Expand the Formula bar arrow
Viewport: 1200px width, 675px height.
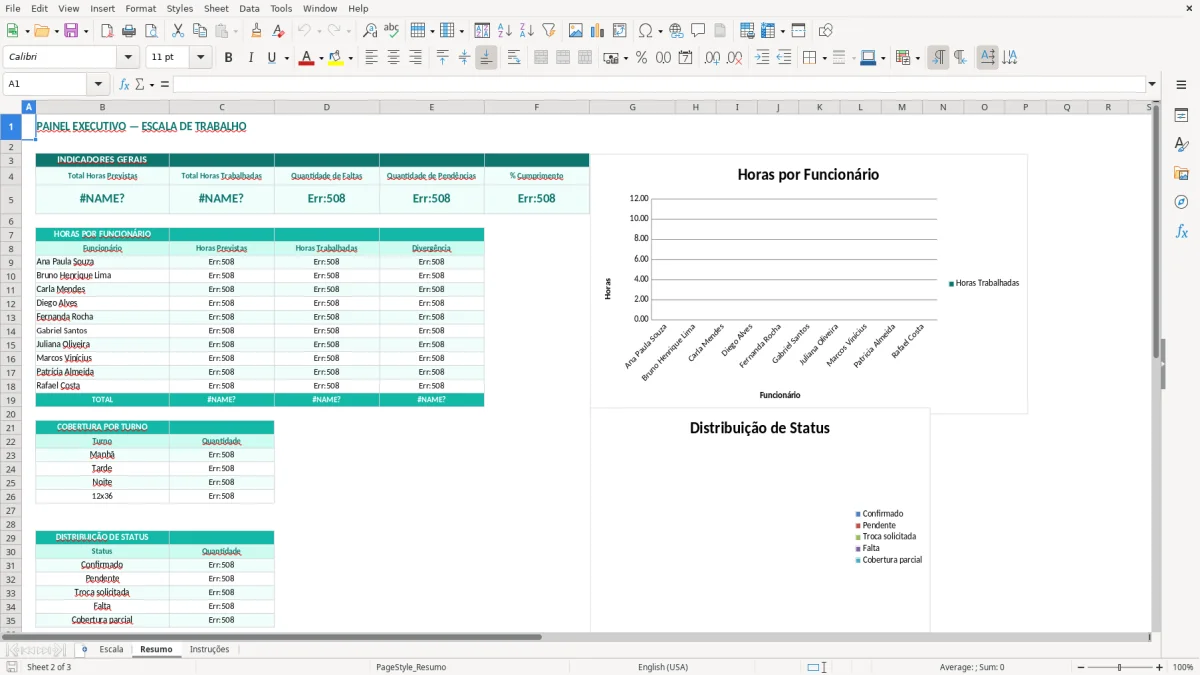pos(1153,84)
